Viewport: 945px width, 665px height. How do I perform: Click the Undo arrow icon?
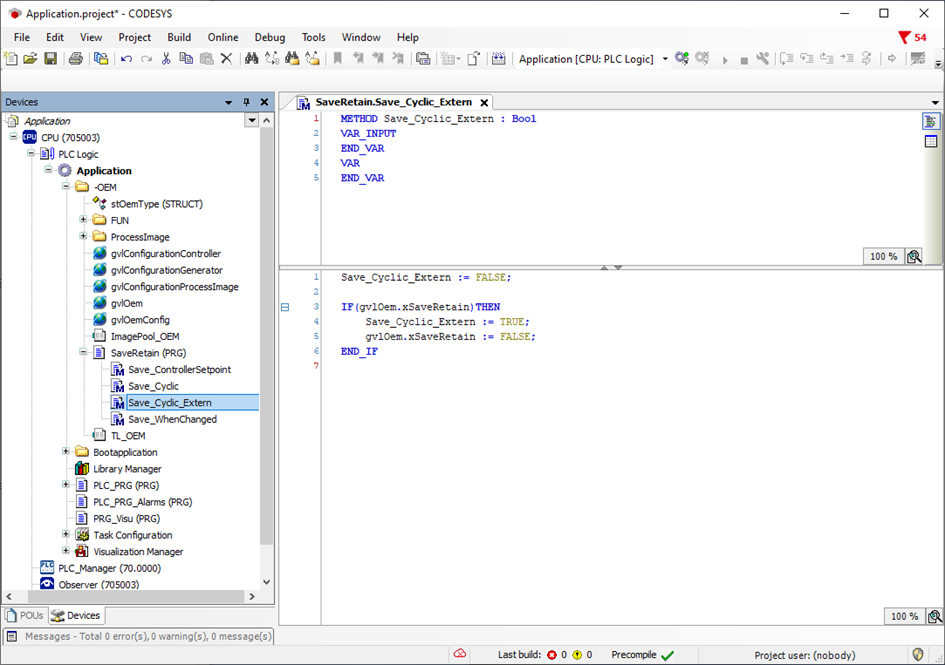(126, 59)
